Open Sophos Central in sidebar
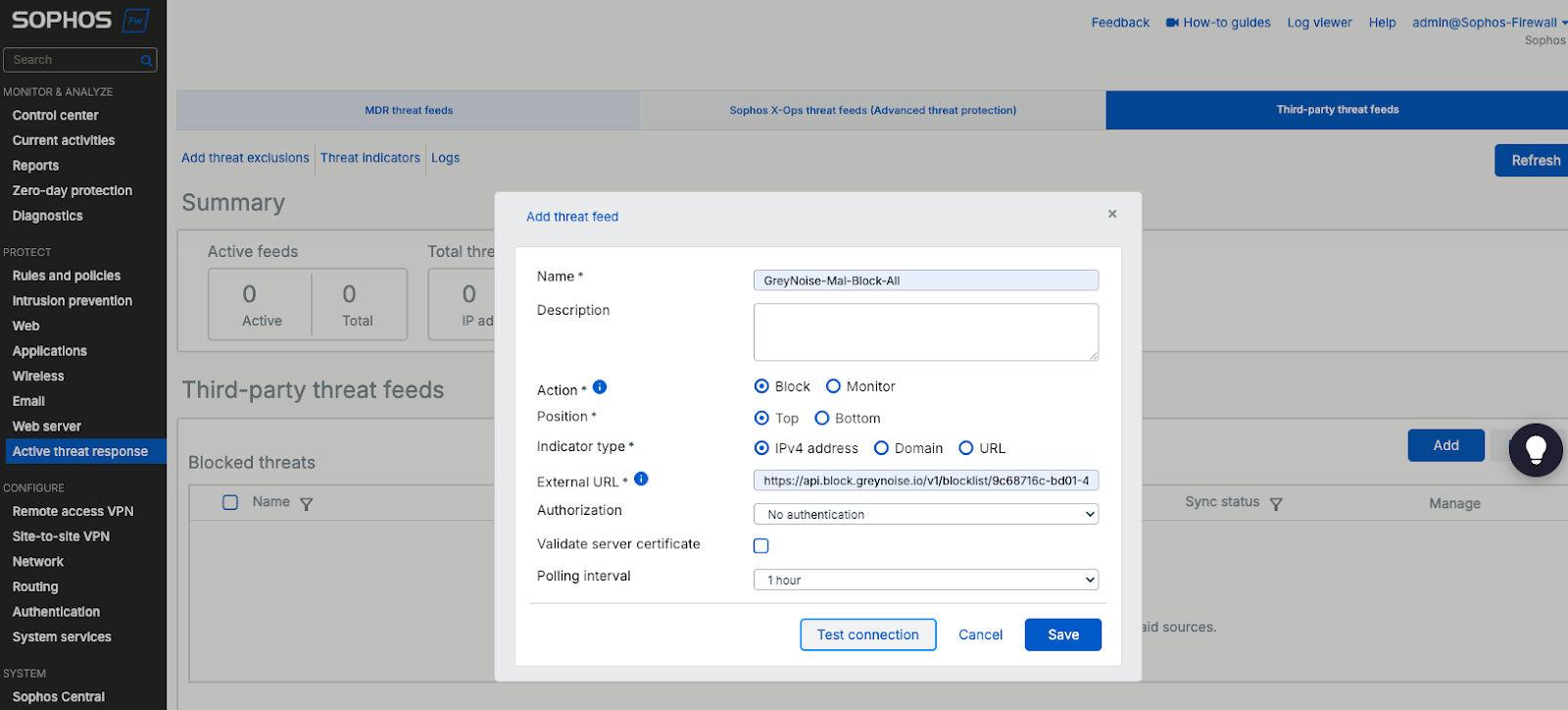The height and width of the screenshot is (710, 1568). 59,697
